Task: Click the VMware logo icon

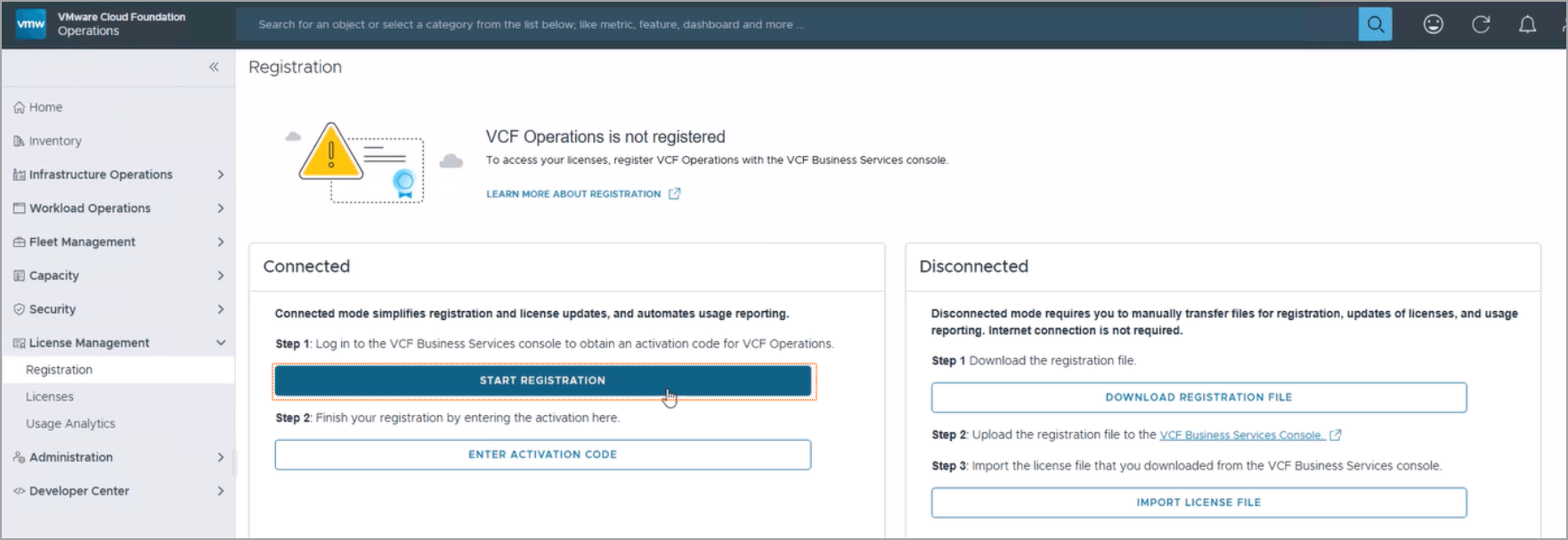Action: [x=30, y=24]
